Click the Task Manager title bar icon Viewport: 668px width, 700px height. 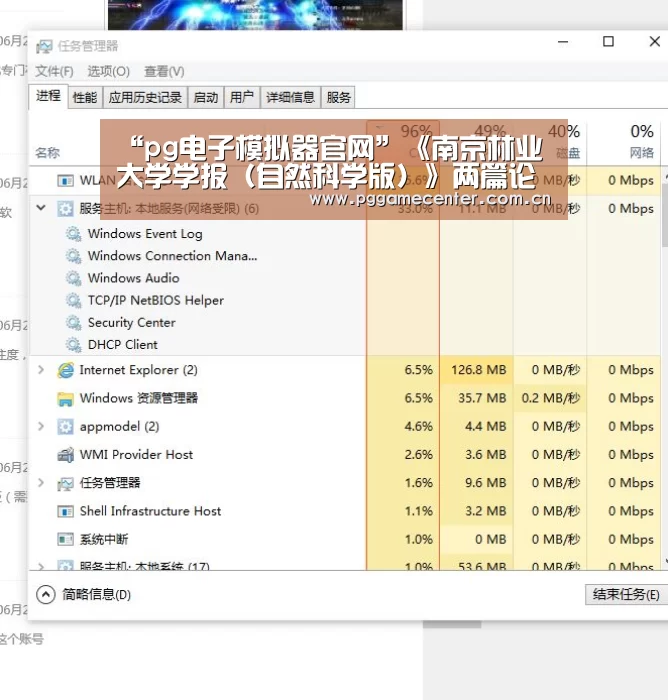44,46
